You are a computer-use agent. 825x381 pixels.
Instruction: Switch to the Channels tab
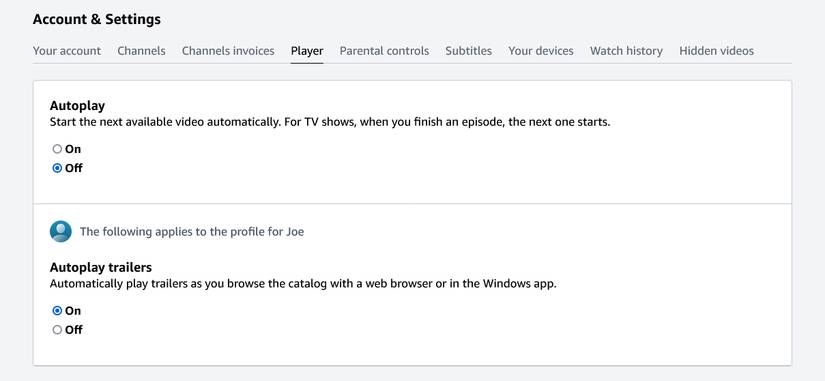[142, 51]
